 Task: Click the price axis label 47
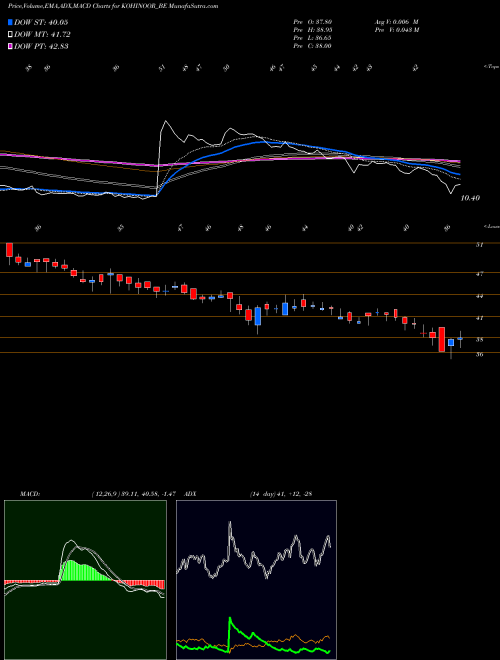[x=479, y=274]
